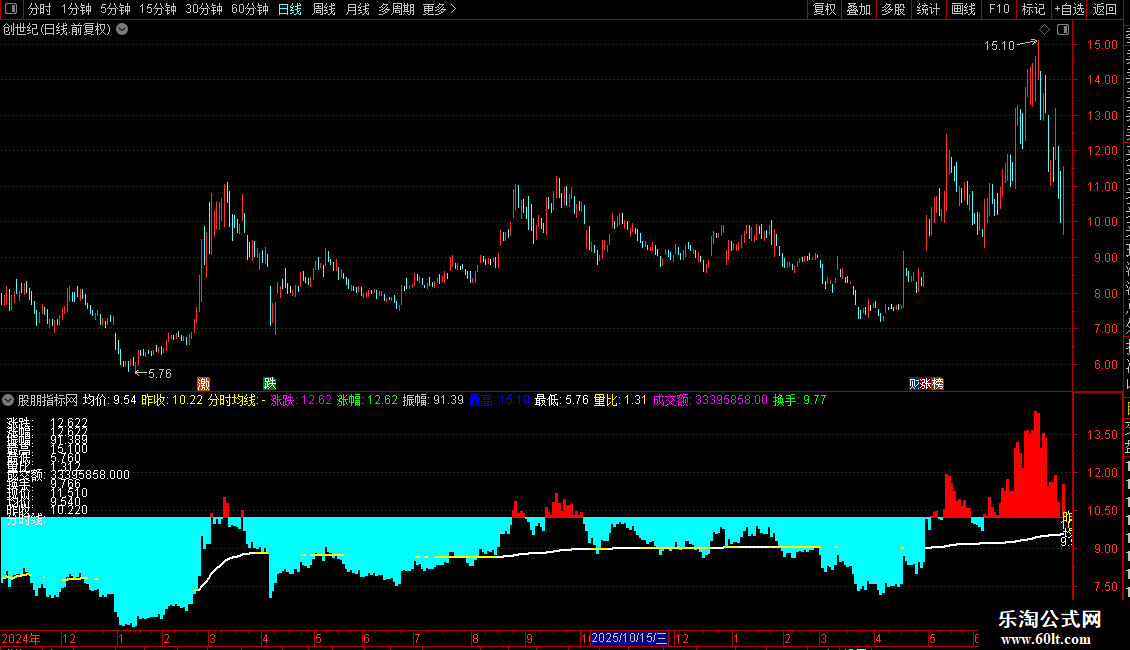Screen dimensions: 1130x650
Task: Click the 均价: 9.54 value
Action: [110, 400]
